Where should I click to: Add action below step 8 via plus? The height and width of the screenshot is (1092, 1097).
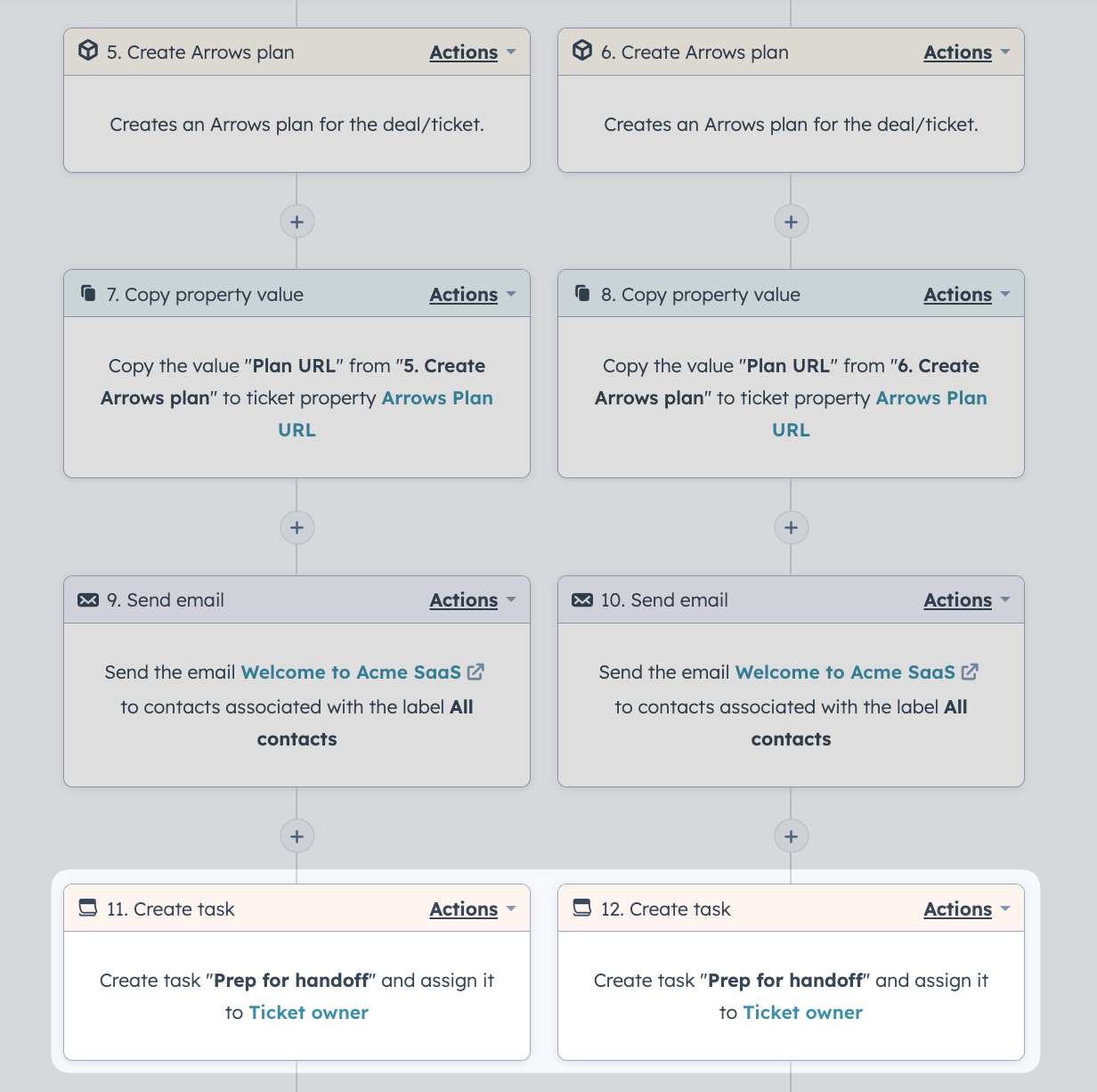(792, 527)
